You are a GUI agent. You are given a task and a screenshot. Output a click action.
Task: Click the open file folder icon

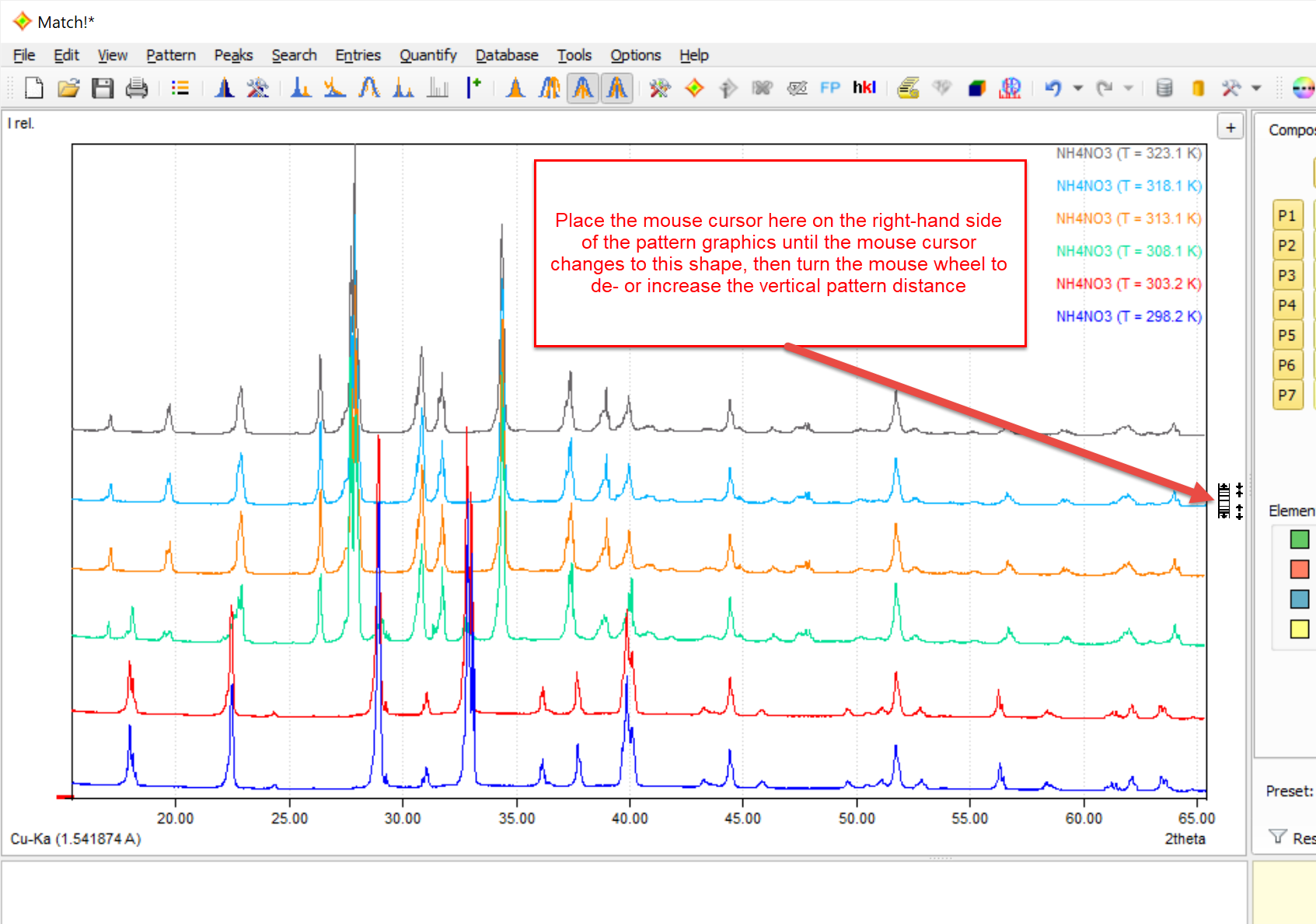tap(68, 88)
